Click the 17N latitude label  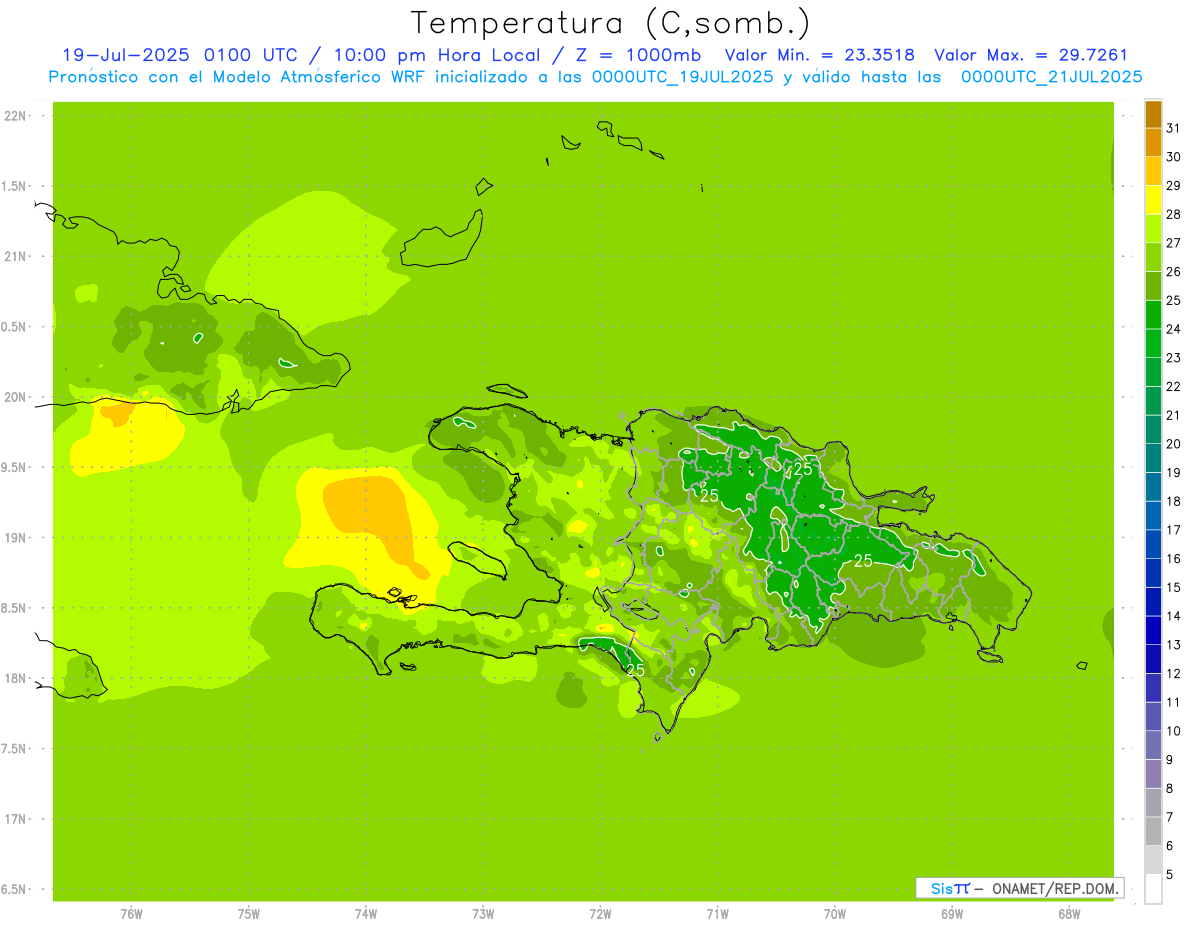16,820
